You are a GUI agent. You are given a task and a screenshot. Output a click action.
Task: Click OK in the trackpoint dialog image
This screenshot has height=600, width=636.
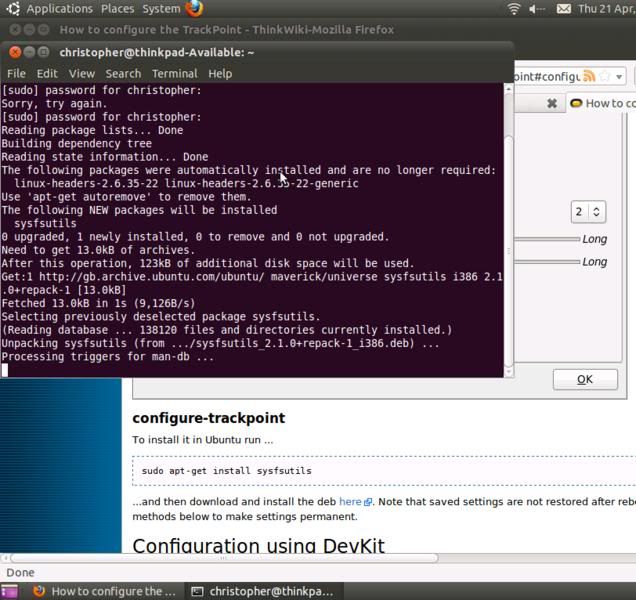[585, 379]
